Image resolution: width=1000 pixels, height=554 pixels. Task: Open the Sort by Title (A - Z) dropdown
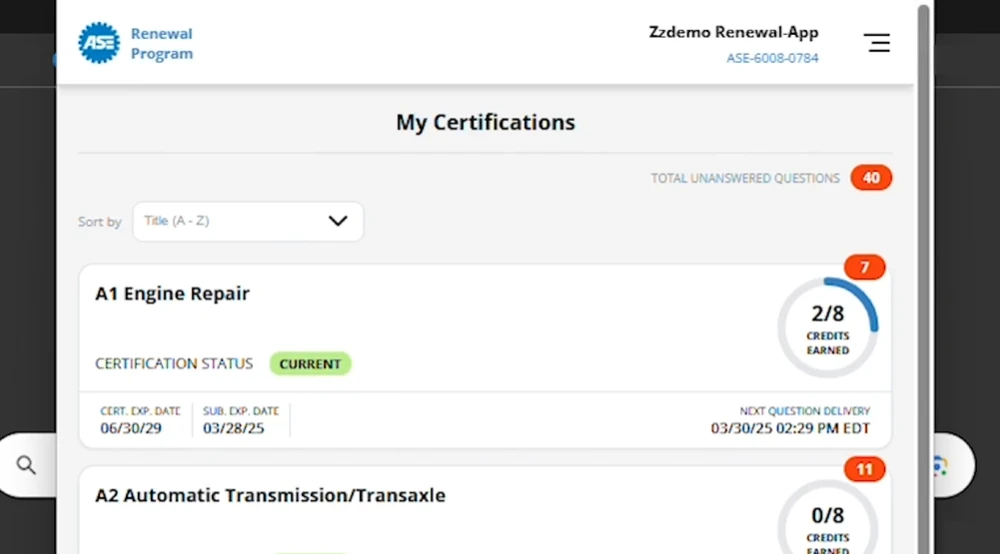coord(248,221)
